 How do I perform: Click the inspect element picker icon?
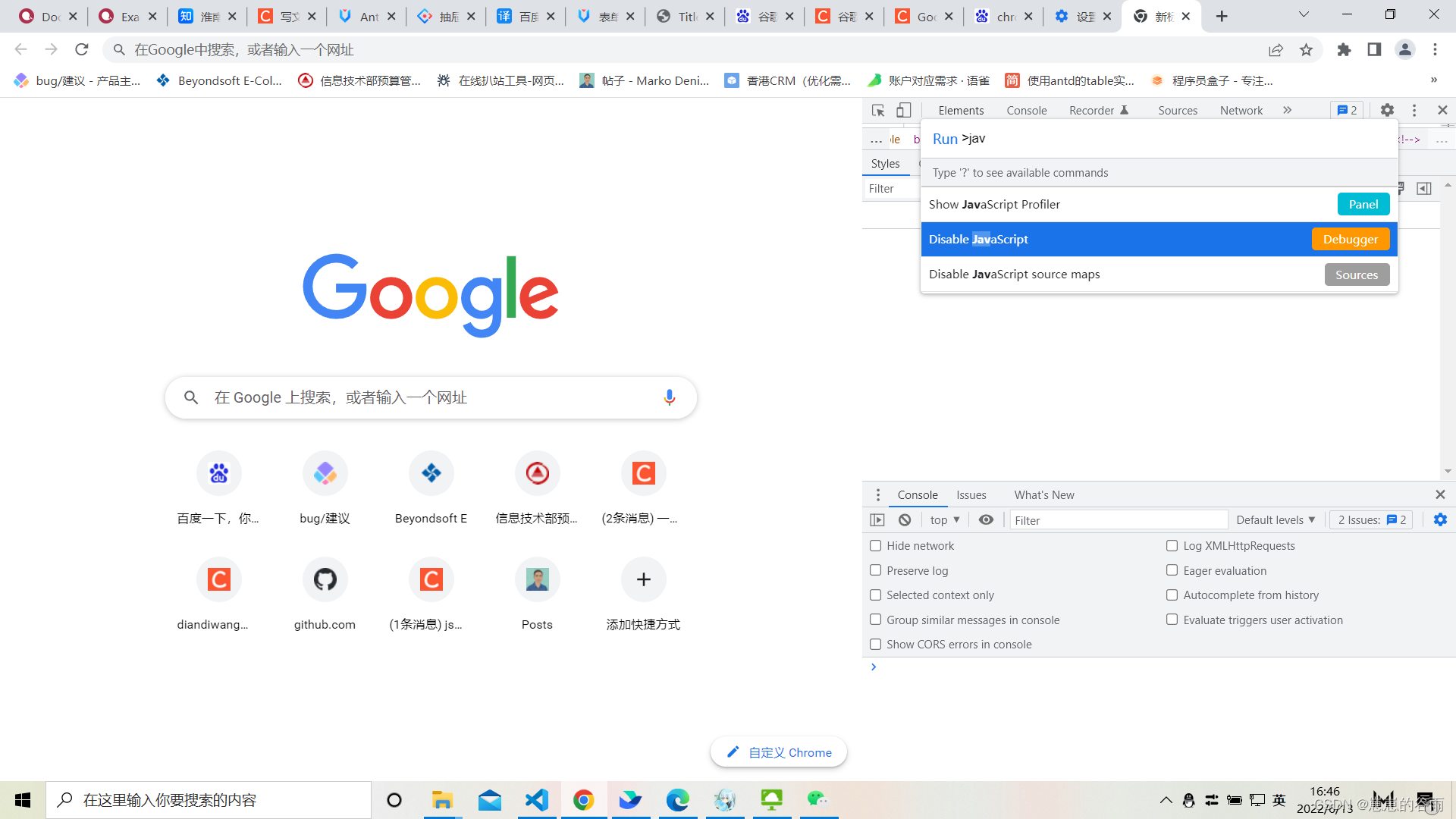click(x=878, y=111)
